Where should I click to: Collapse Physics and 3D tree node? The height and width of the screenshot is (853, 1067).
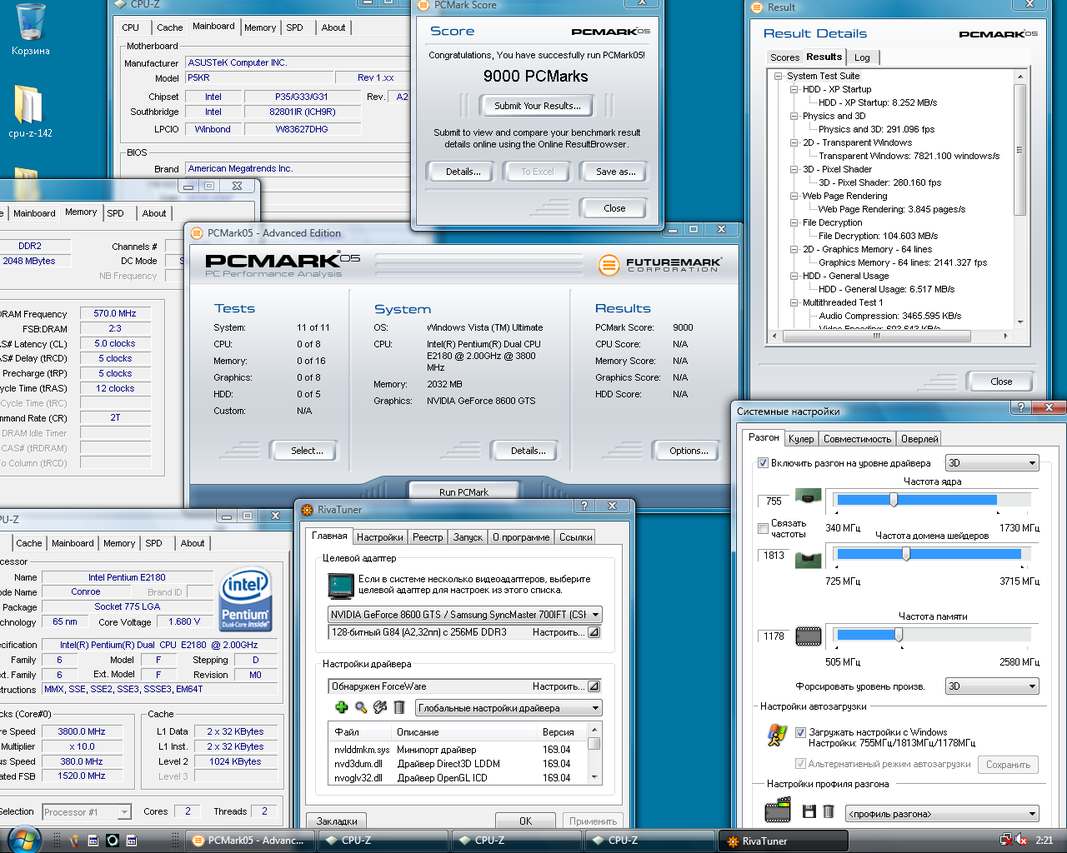click(x=793, y=116)
